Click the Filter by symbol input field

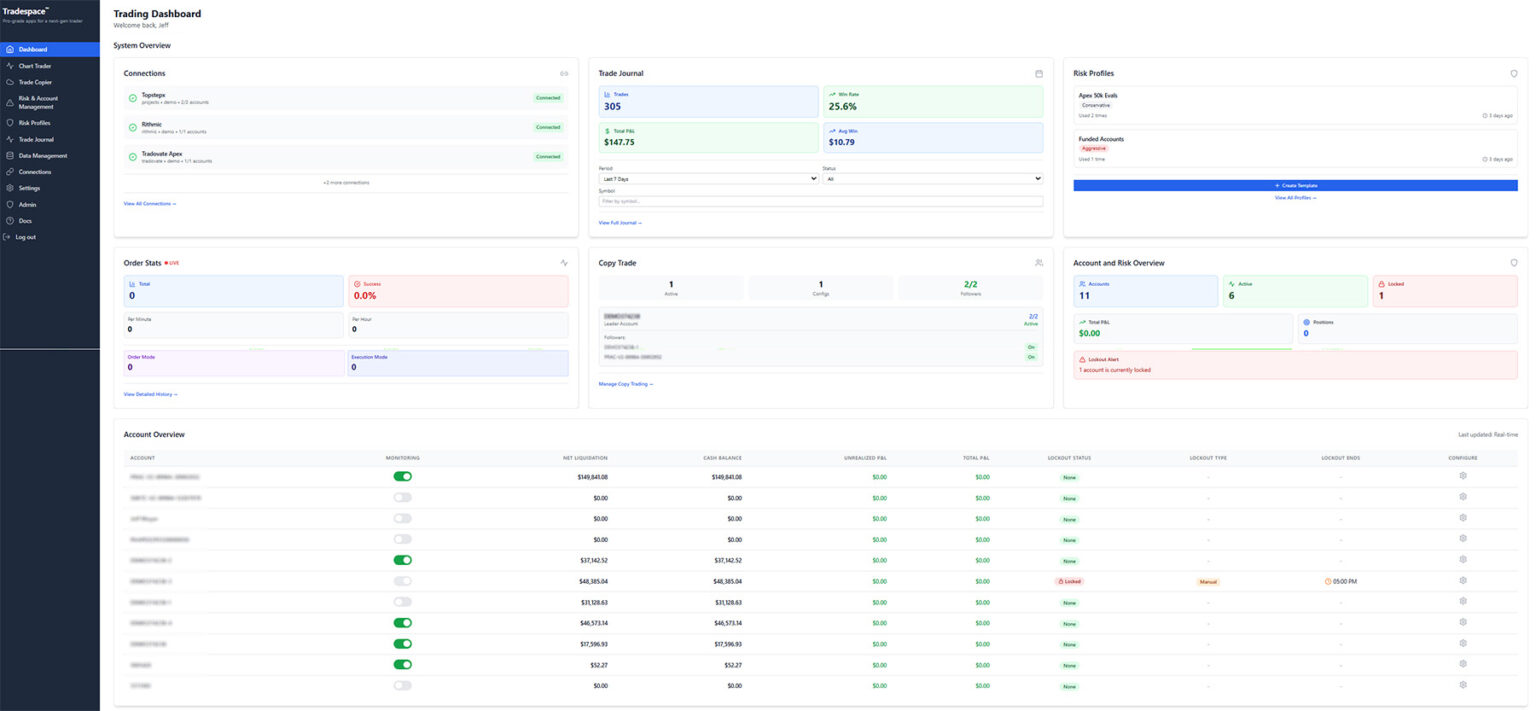point(820,201)
